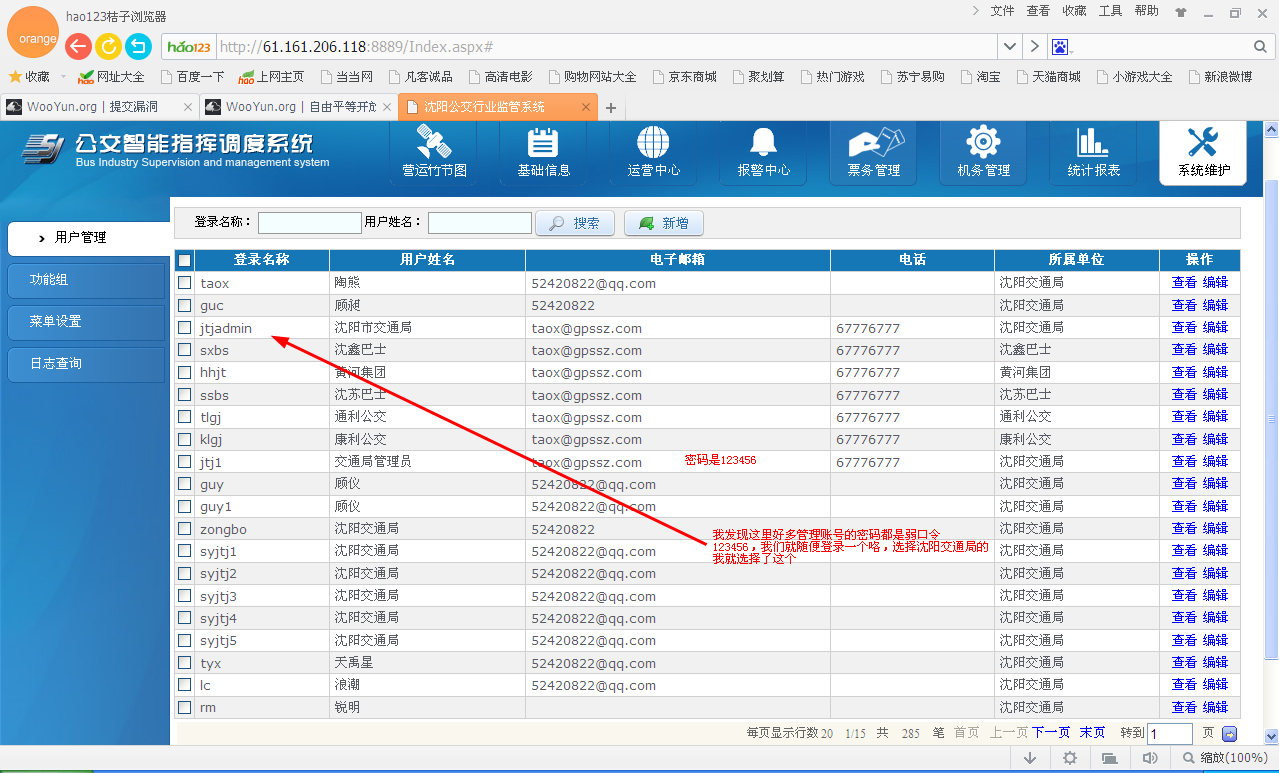Click the 搜索 search button

pos(575,223)
